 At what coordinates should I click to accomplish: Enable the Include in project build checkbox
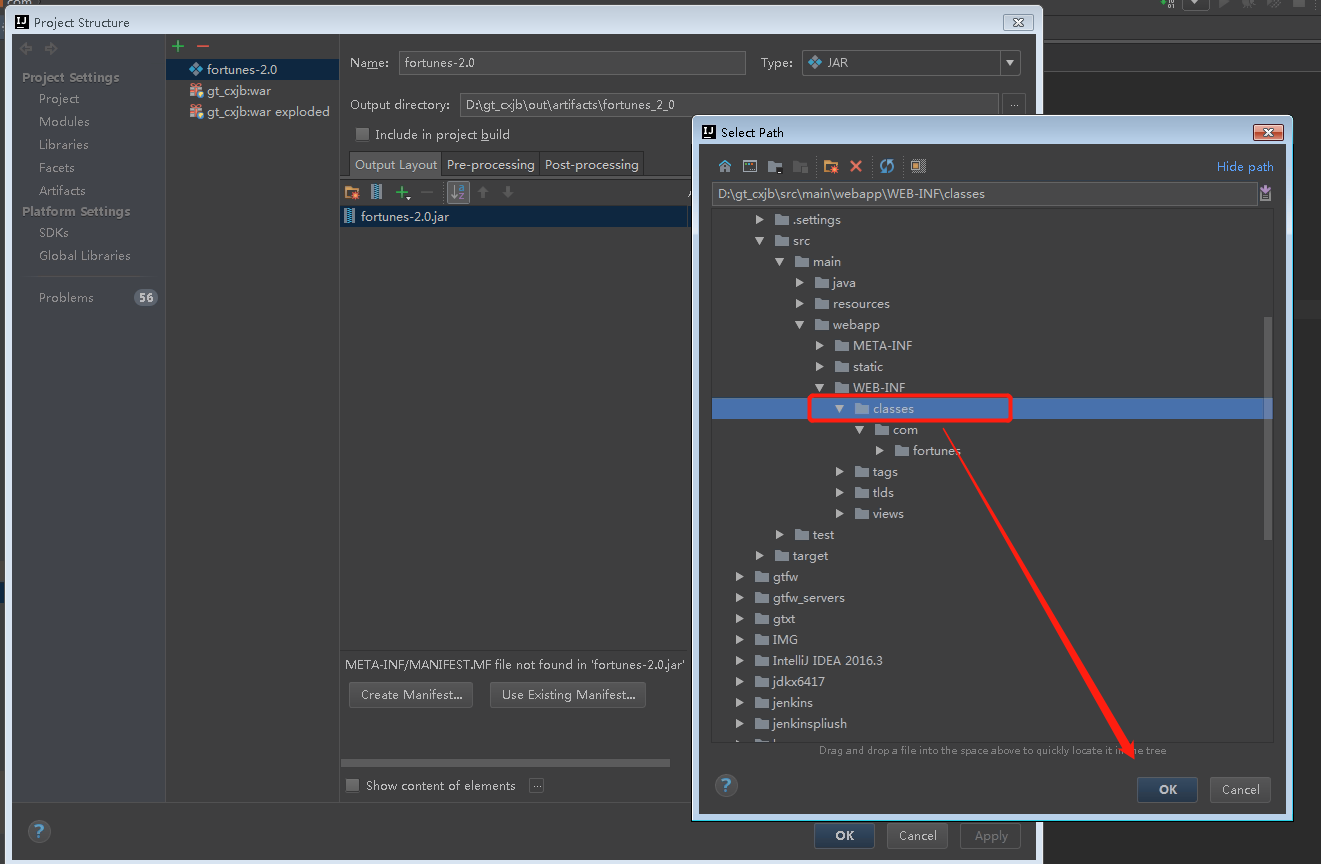click(361, 134)
